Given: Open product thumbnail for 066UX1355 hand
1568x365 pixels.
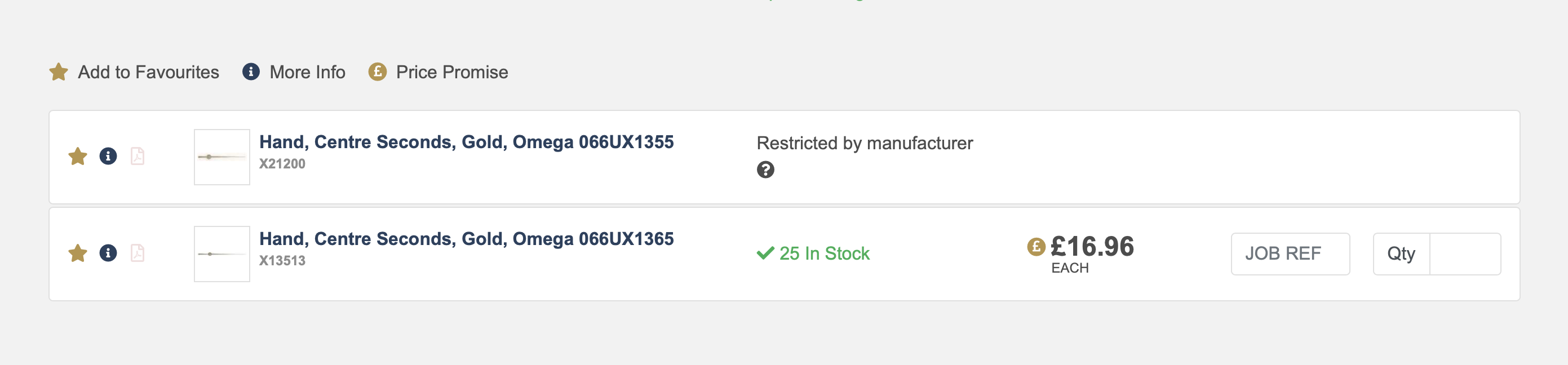Looking at the screenshot, I should [x=222, y=157].
